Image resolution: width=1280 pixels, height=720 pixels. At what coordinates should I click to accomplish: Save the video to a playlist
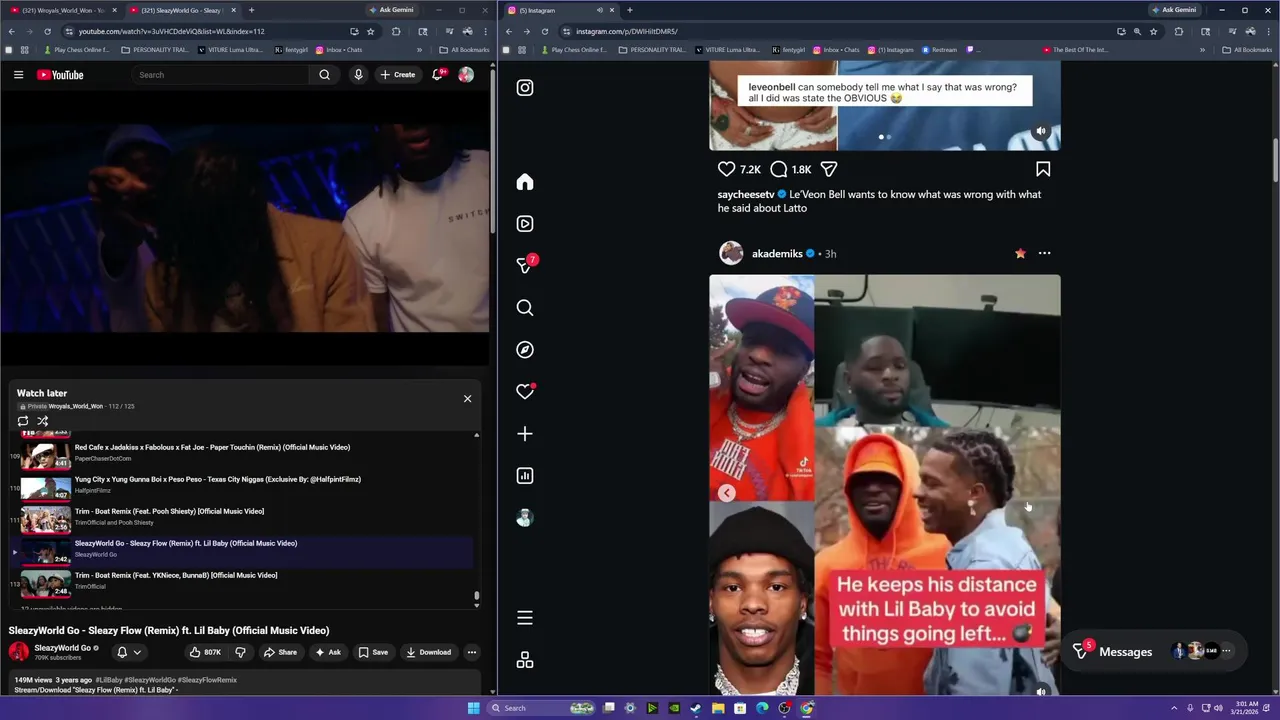tap(373, 652)
